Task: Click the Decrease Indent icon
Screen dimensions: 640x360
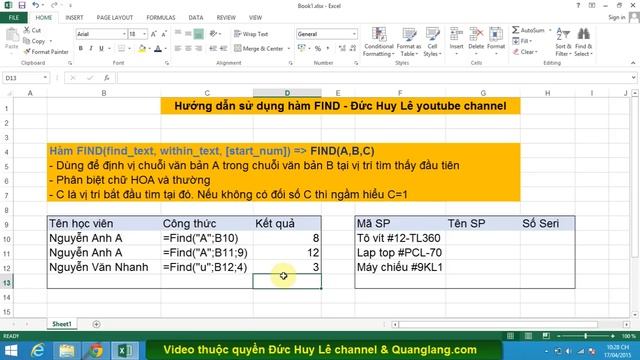Action: click(213, 48)
